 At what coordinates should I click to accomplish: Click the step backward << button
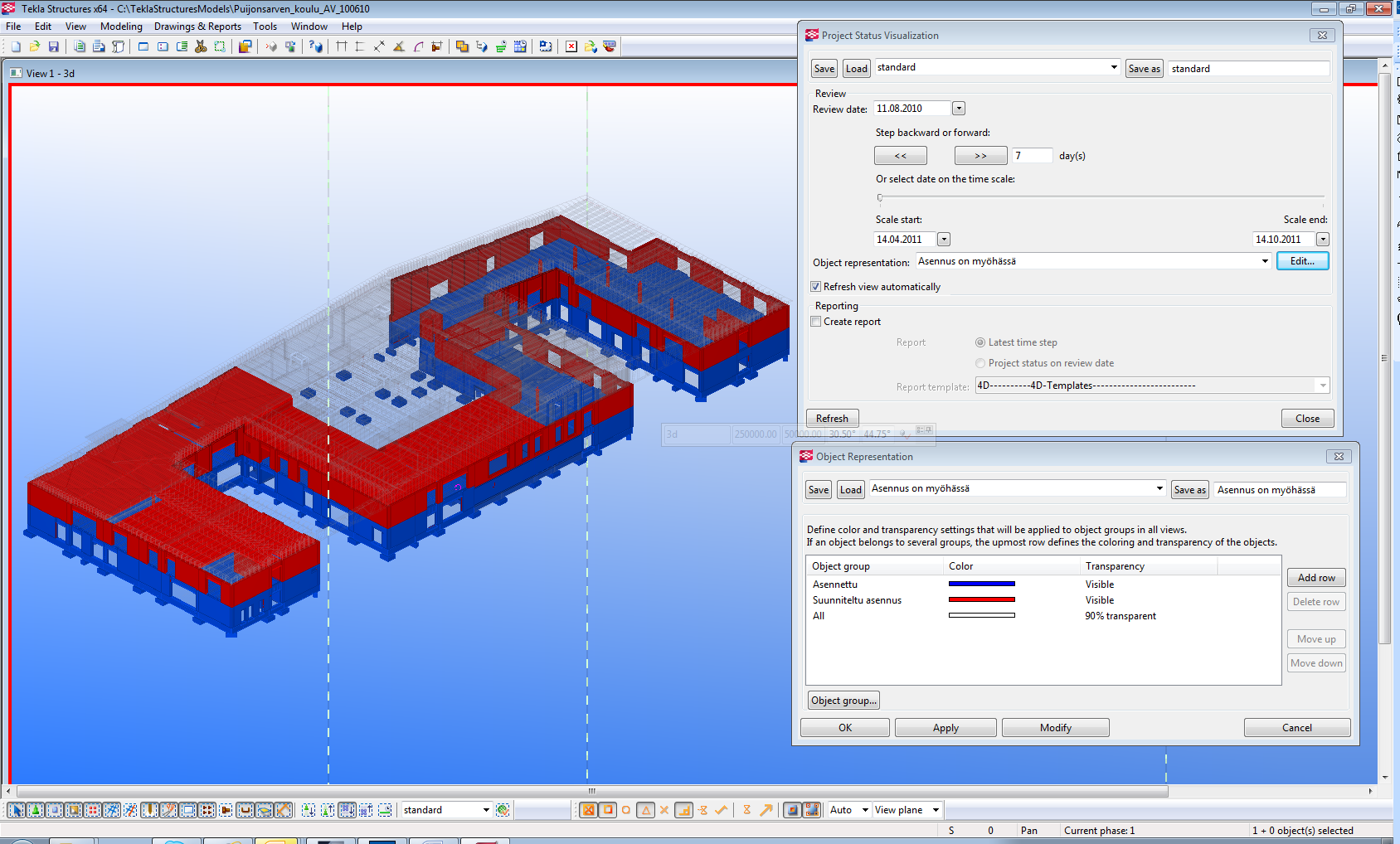(901, 156)
